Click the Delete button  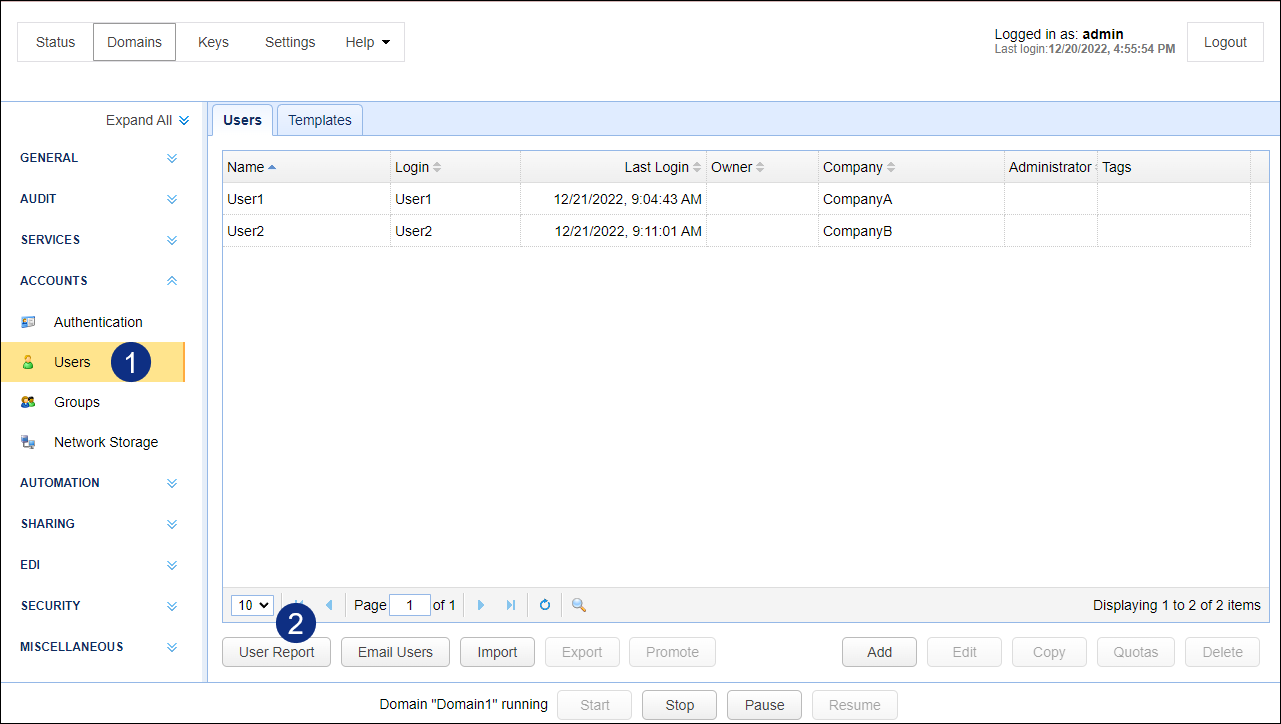(x=1222, y=652)
